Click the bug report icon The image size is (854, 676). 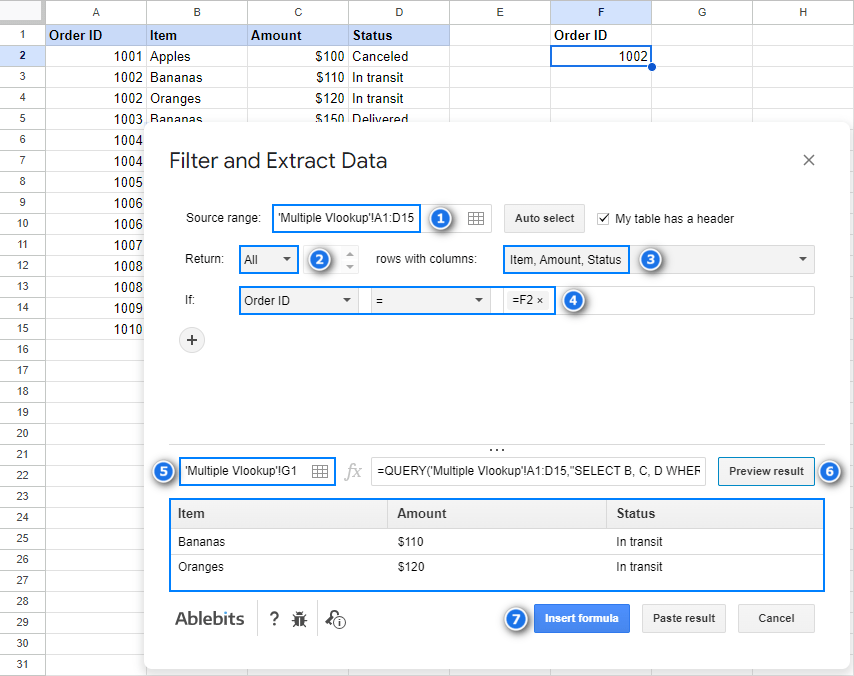[300, 619]
